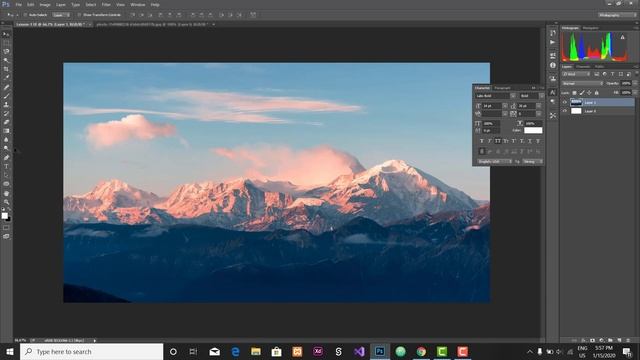This screenshot has width=640, height=360.
Task: Select the Hand tool
Action: tap(6, 193)
